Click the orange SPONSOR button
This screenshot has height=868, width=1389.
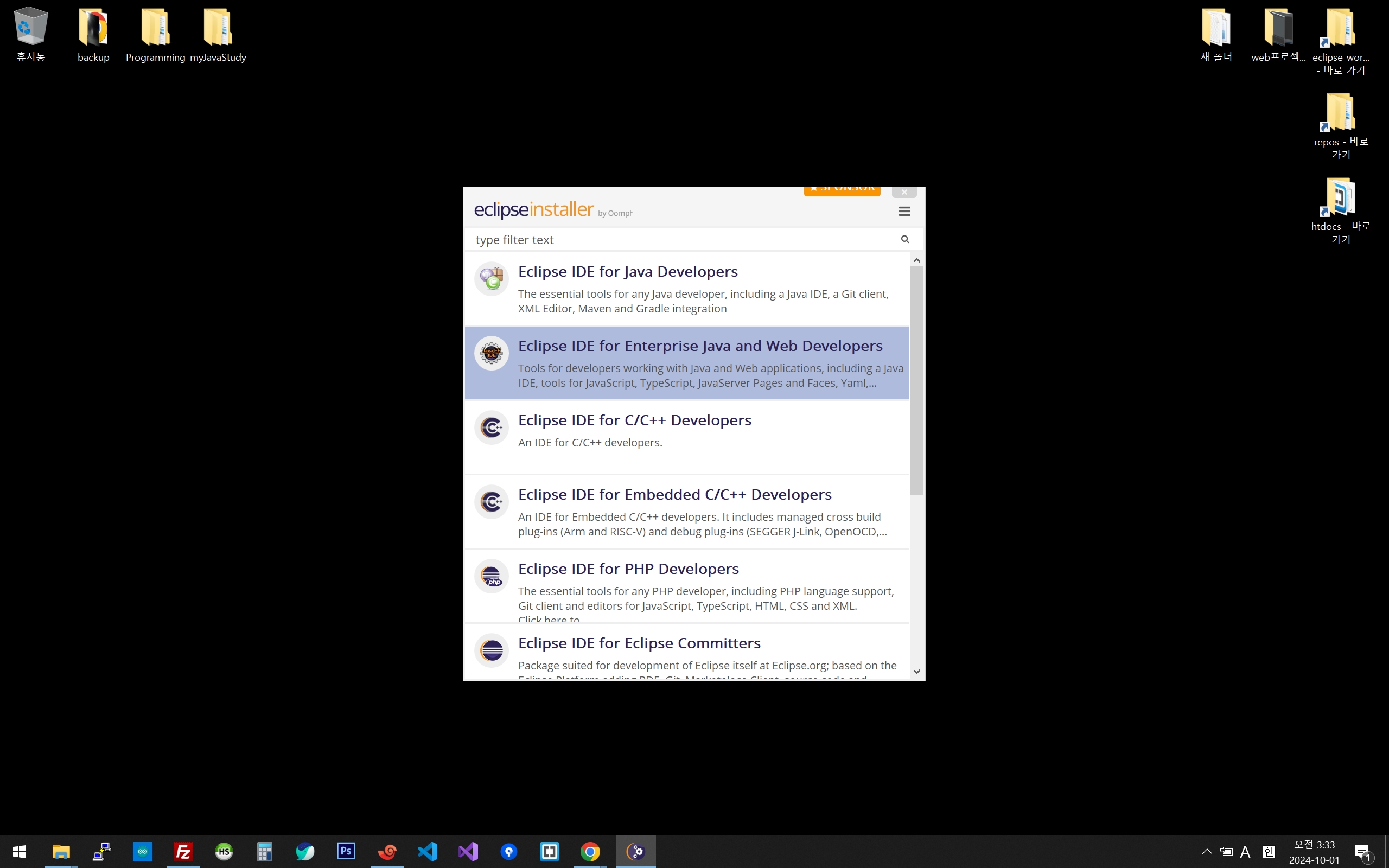point(842,190)
